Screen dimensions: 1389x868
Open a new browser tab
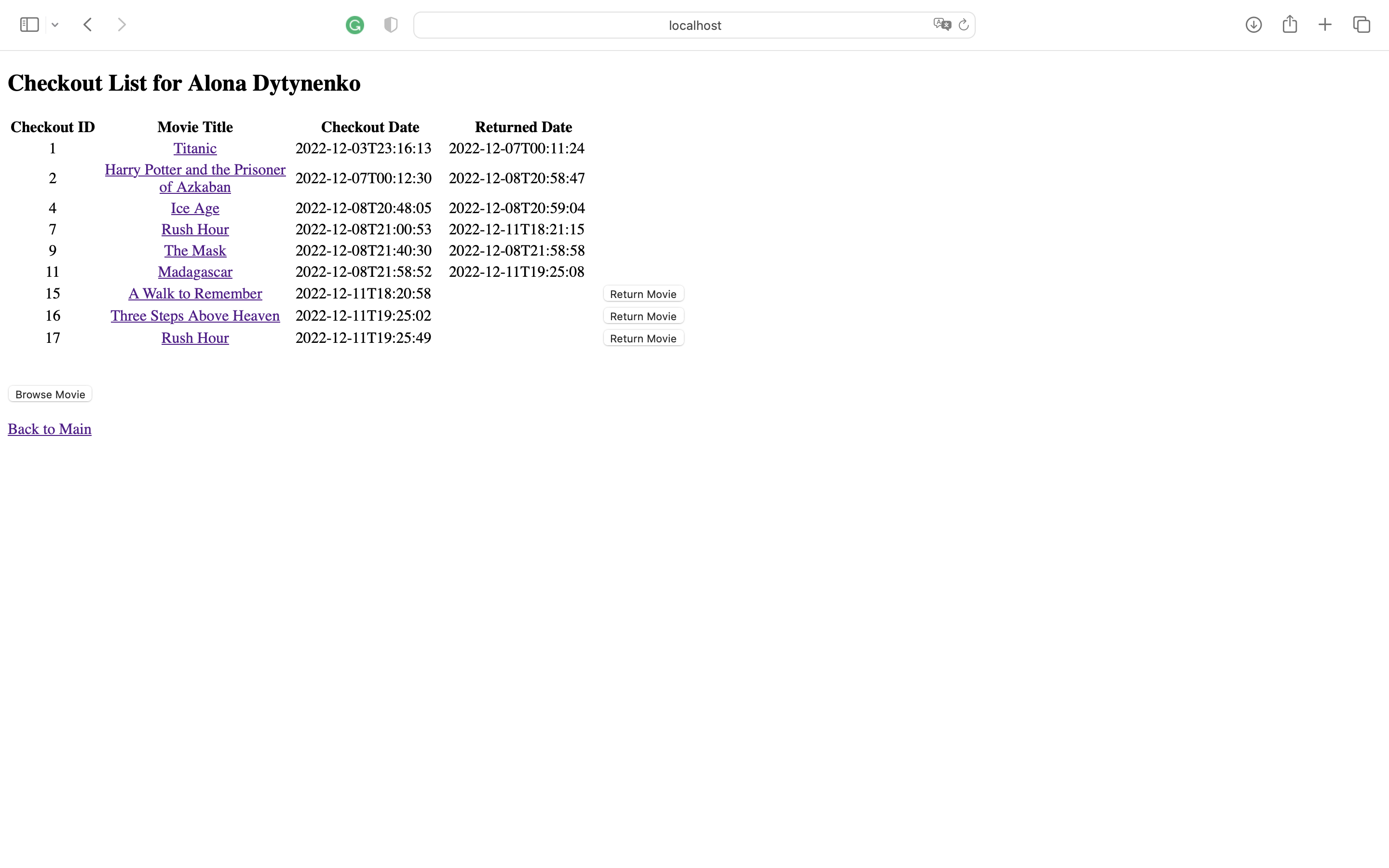point(1325,24)
